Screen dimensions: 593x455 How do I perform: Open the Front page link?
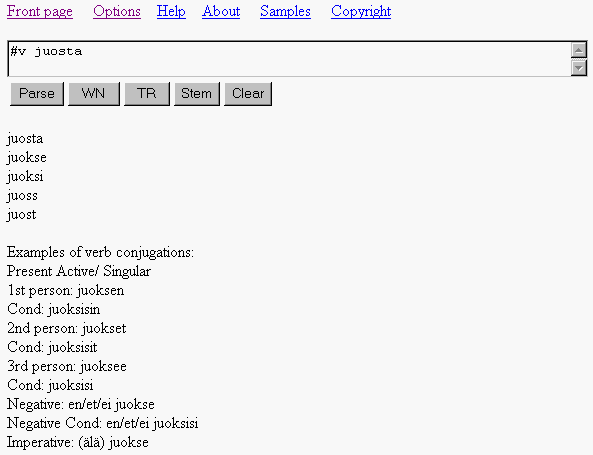click(x=40, y=11)
